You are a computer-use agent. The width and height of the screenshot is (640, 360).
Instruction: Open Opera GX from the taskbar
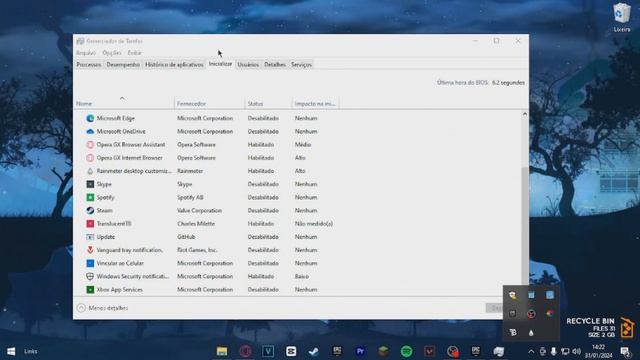pyautogui.click(x=245, y=351)
